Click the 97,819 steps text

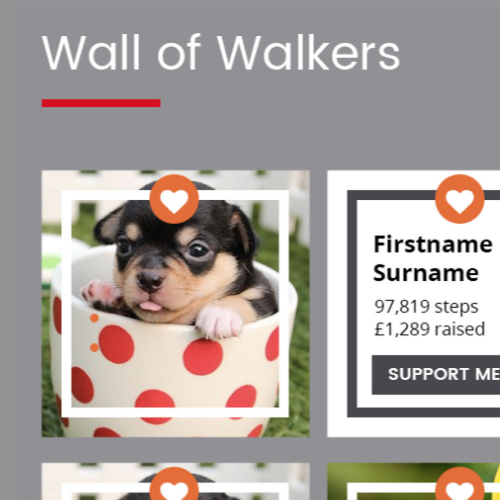point(426,307)
